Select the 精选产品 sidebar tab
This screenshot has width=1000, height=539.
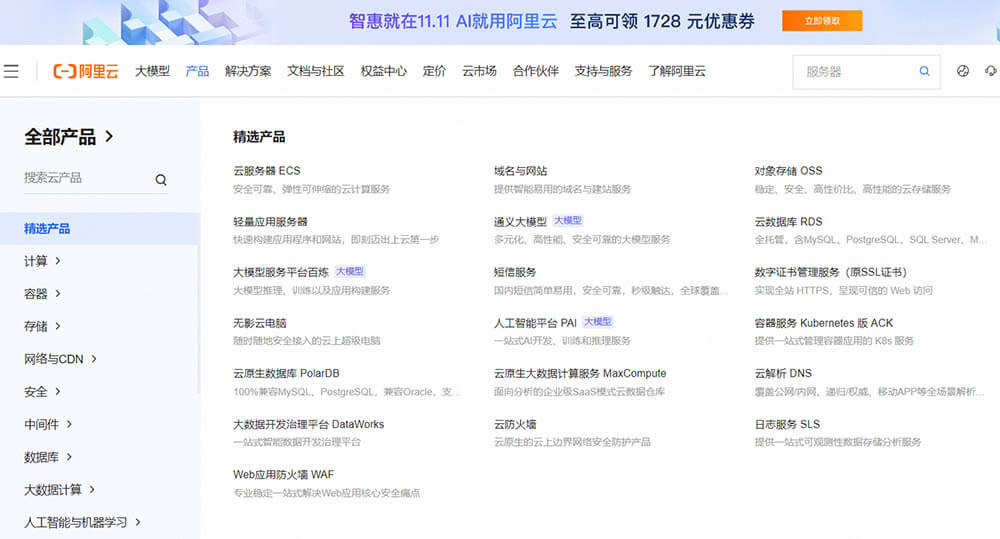click(99, 228)
